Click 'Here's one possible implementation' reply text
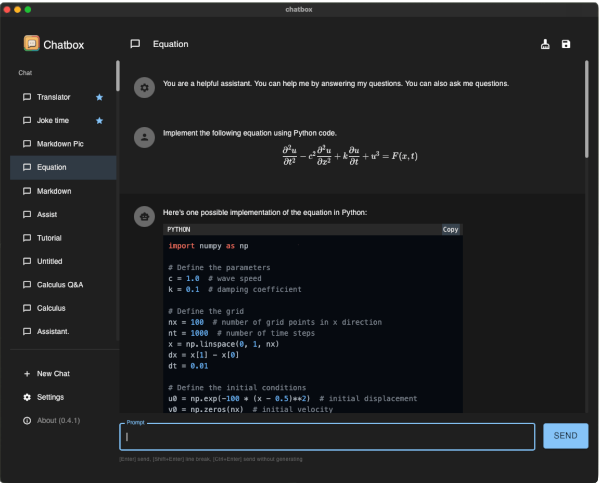605x483 pixels. tap(265, 213)
